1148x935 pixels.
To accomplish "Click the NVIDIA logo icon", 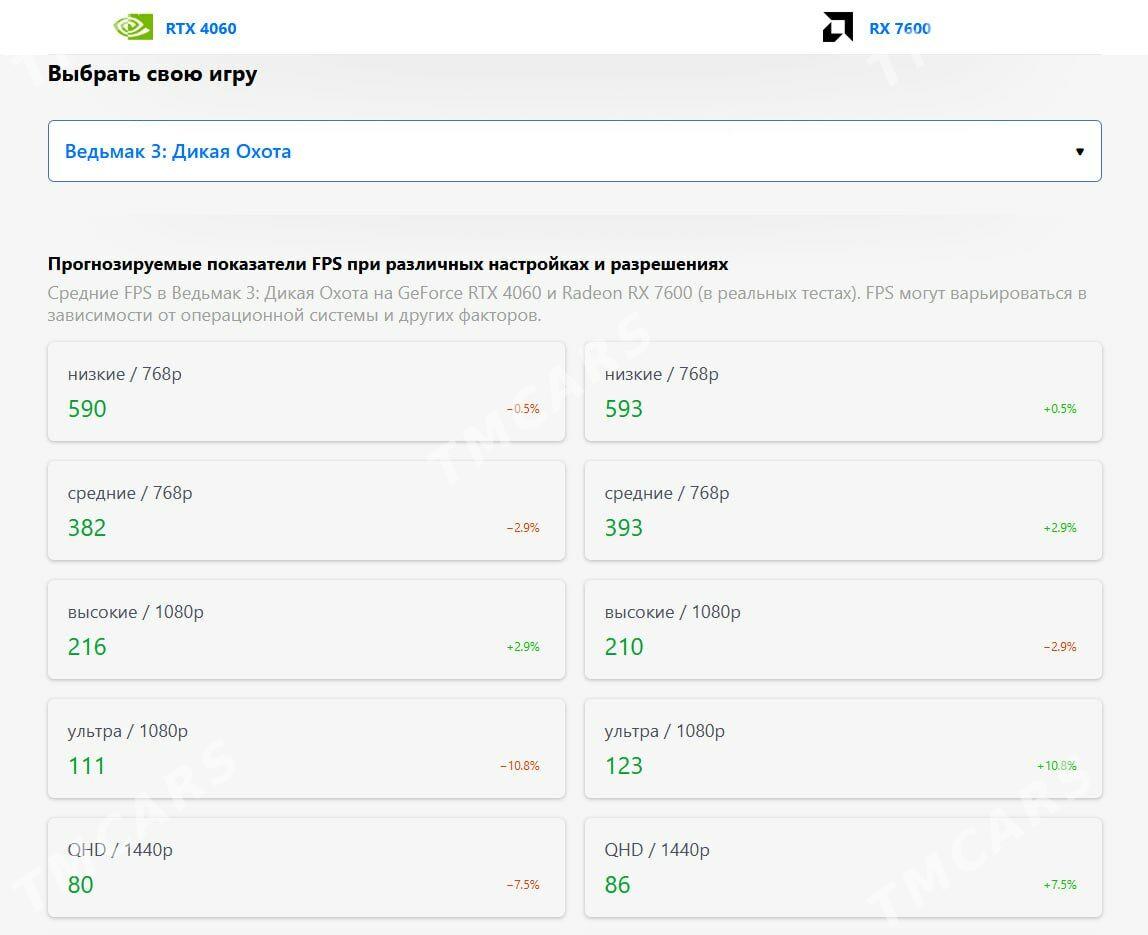I will tap(133, 28).
